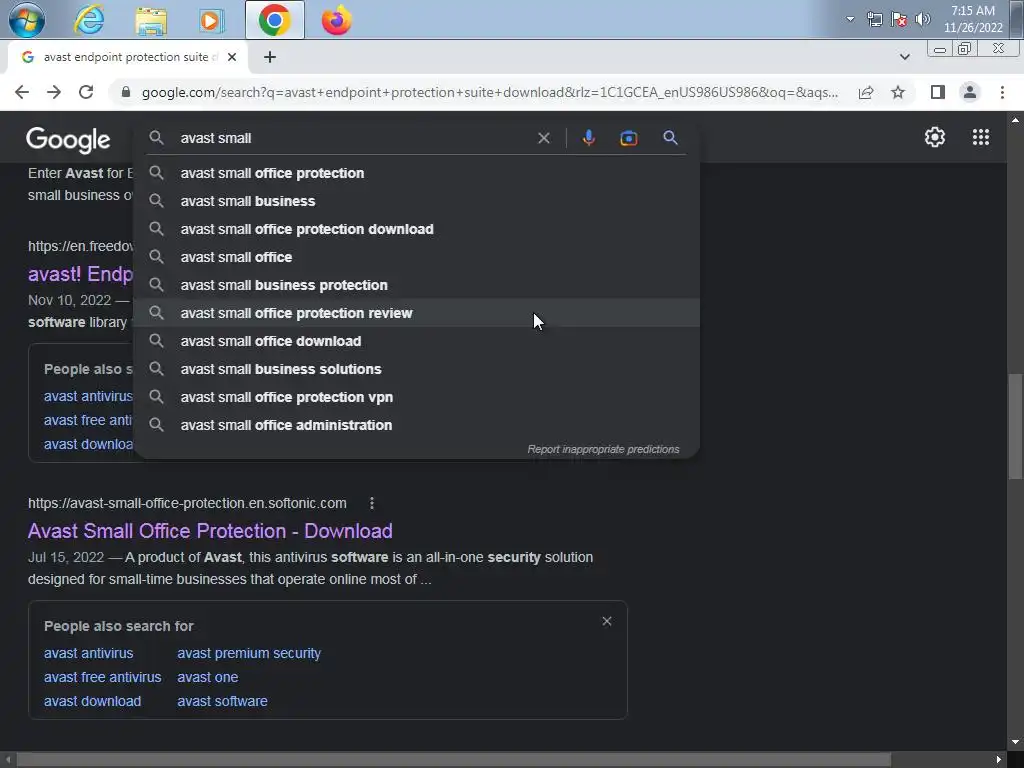The image size is (1024, 768).
Task: Pick suggestion avast small office administration
Action: pyautogui.click(x=416, y=425)
